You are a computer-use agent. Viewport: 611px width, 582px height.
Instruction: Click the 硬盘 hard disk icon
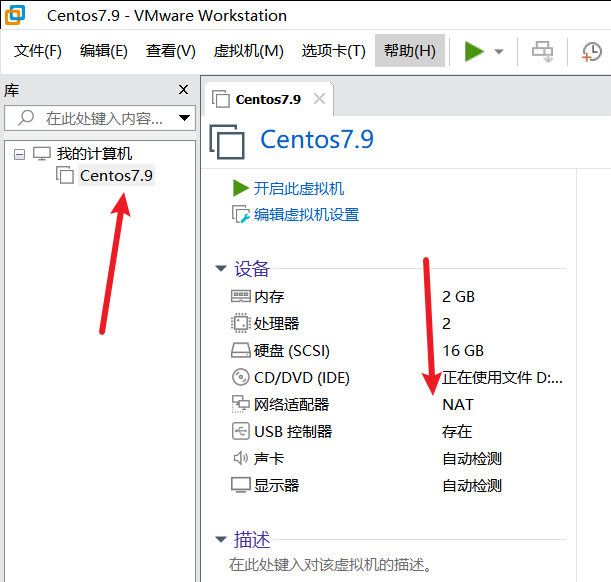(240, 350)
